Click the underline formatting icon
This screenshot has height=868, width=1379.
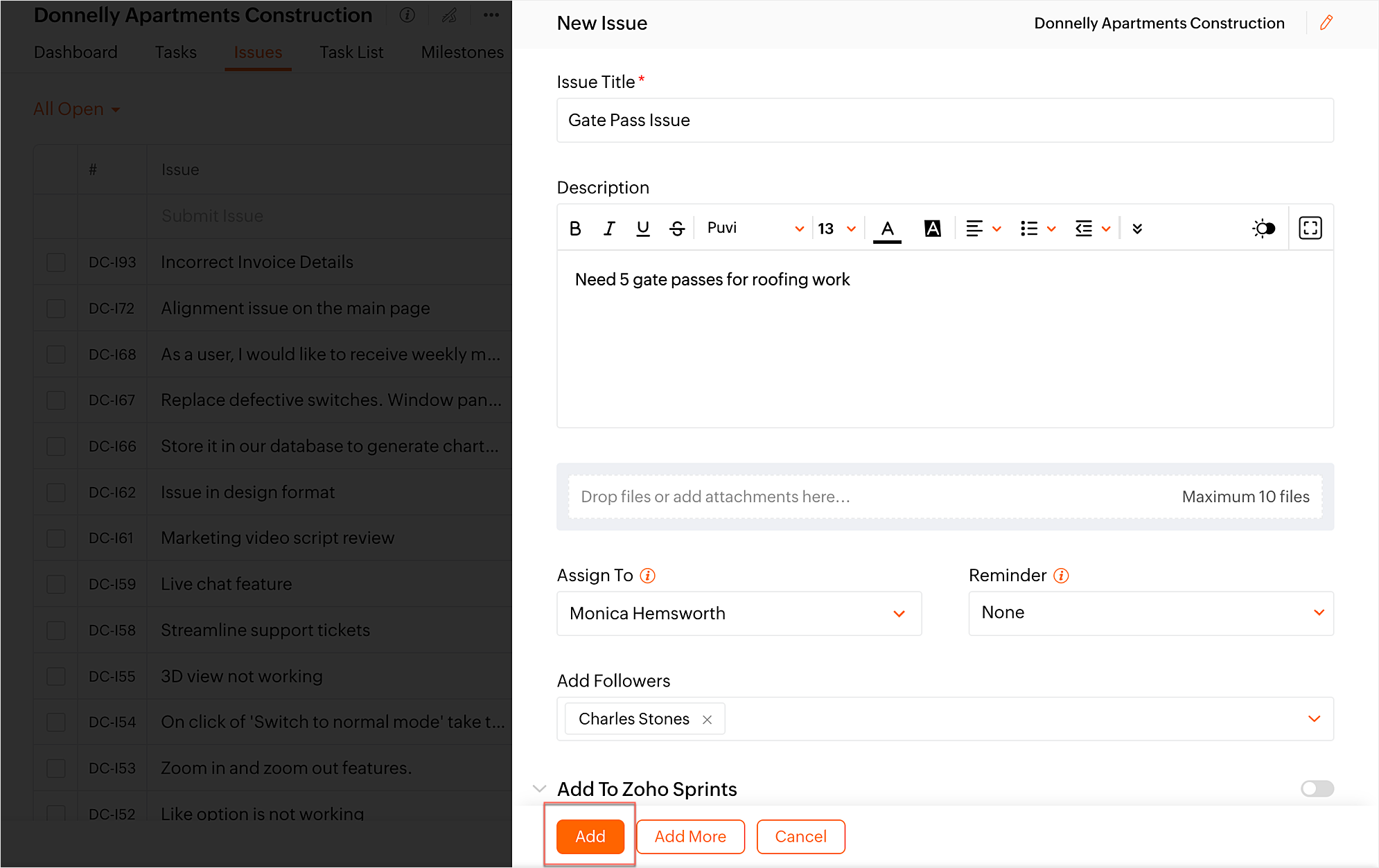642,229
